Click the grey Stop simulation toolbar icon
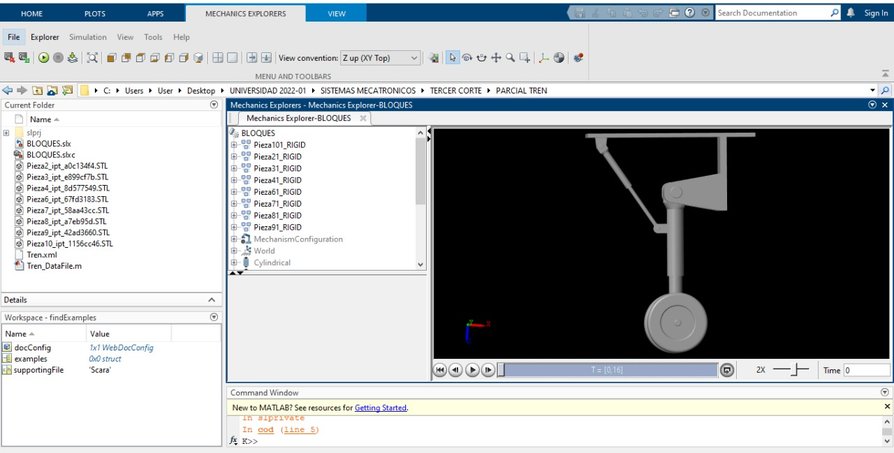 58,58
